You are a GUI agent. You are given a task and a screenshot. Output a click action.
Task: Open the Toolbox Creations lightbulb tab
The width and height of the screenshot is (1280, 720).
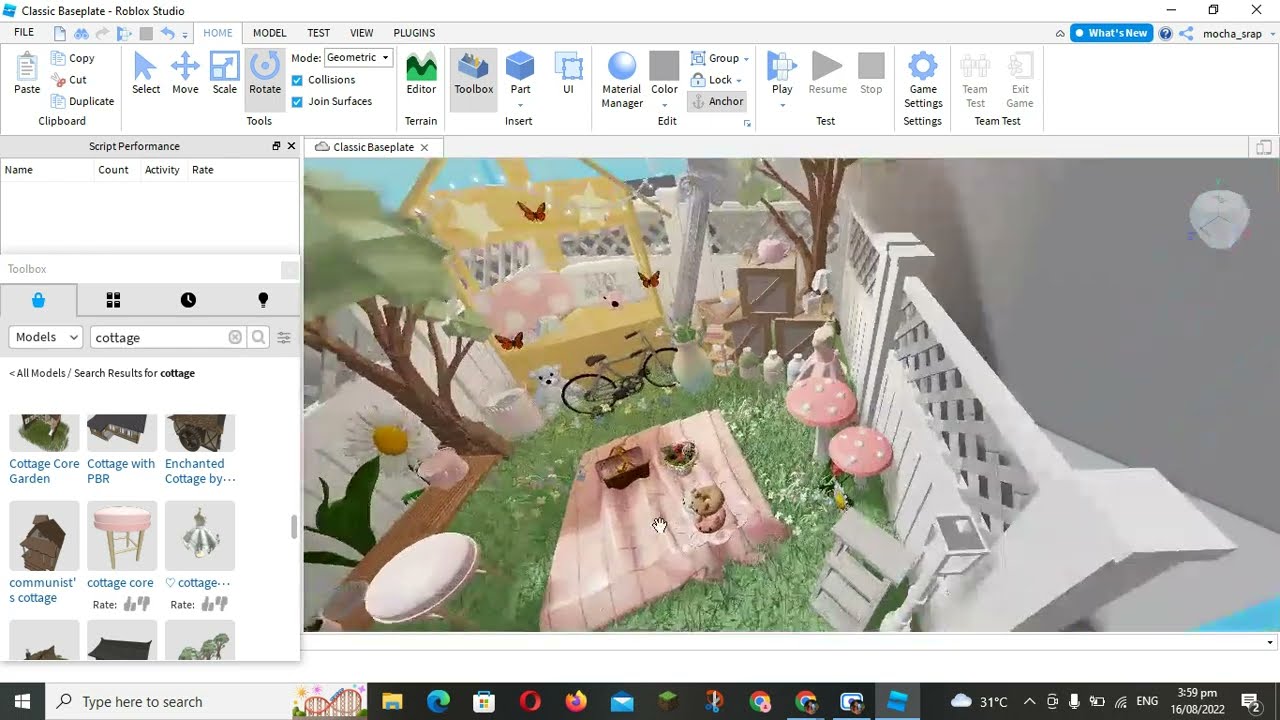pos(263,300)
